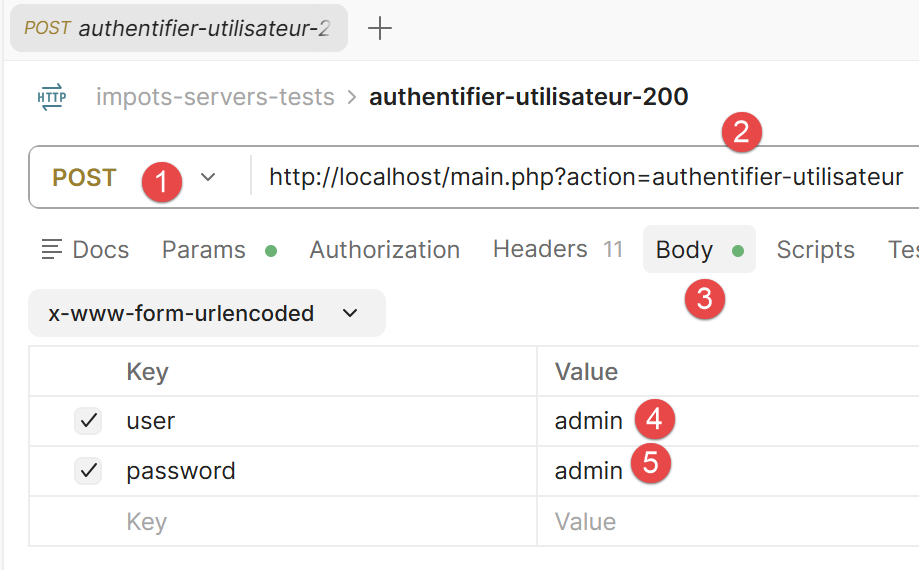Click the empty Key placeholder cell
This screenshot has width=919, height=570.
282,521
